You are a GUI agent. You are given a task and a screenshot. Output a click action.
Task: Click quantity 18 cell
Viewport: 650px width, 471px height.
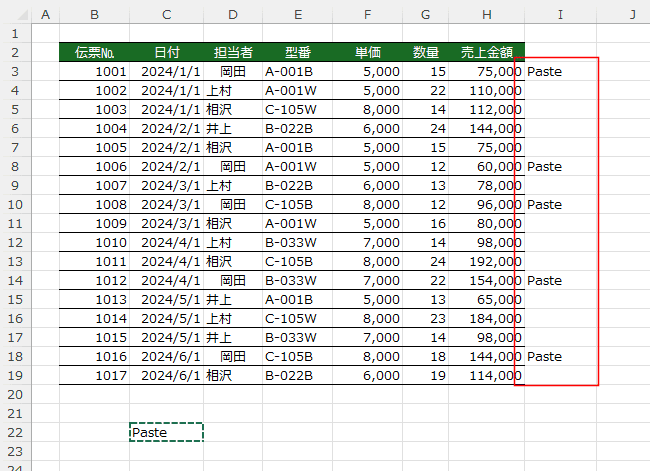[x=425, y=357]
